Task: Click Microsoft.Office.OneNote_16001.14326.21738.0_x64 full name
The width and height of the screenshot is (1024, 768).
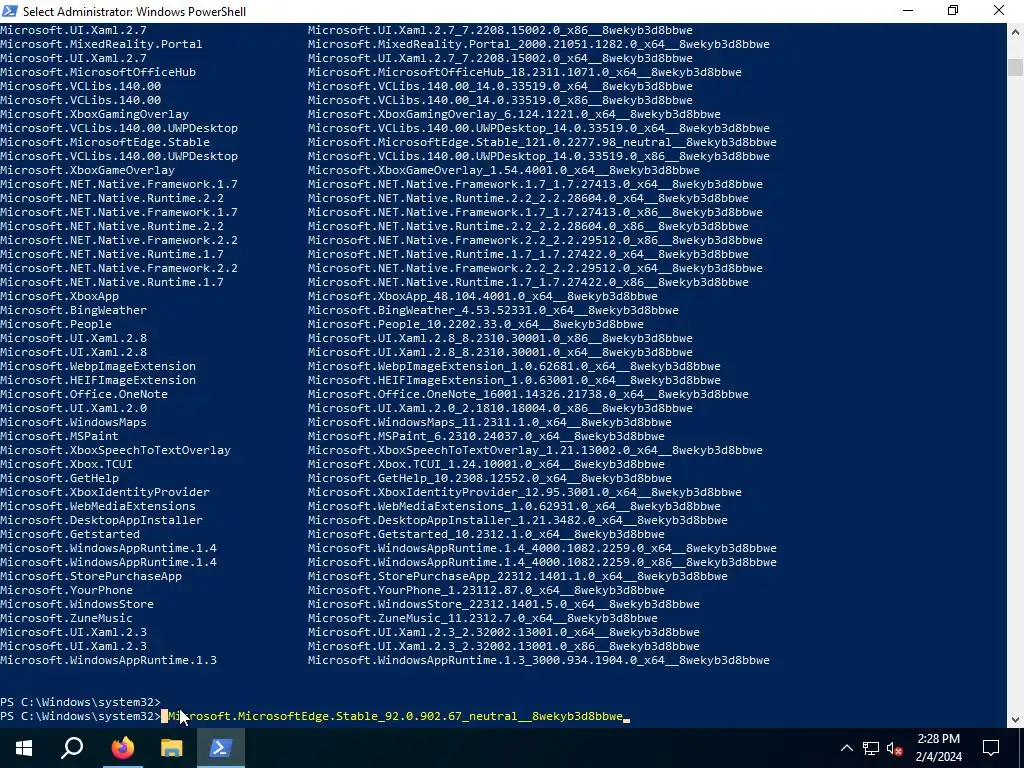Action: (528, 394)
